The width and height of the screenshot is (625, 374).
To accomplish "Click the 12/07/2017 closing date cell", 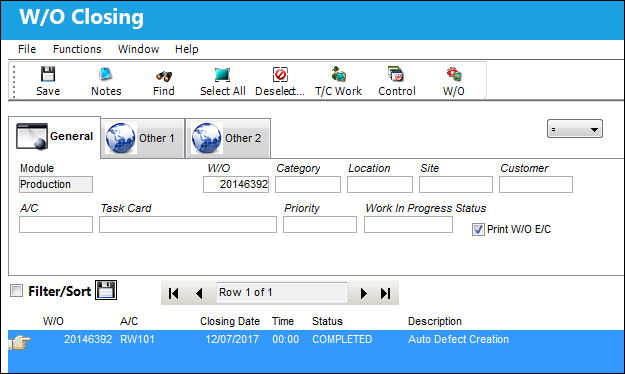I will point(232,339).
